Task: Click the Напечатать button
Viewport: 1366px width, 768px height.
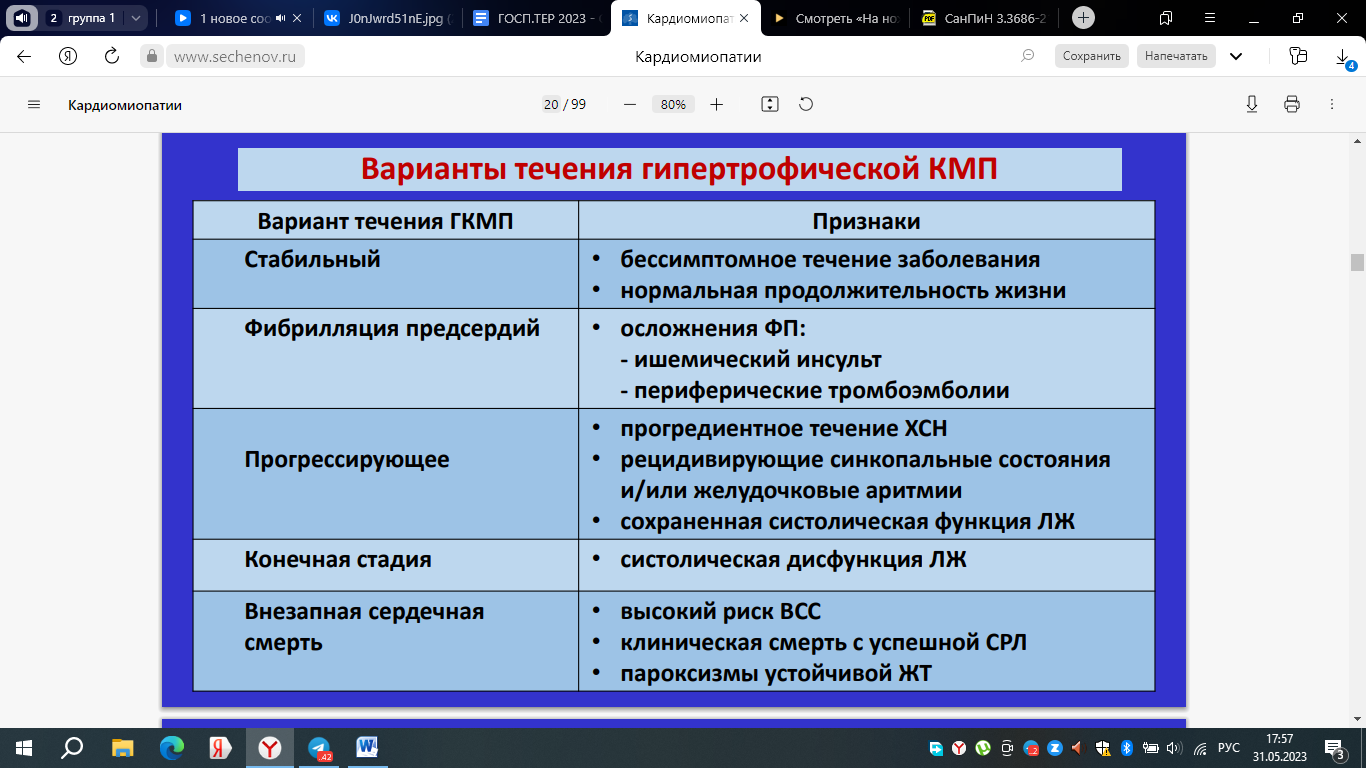Action: coord(1176,56)
